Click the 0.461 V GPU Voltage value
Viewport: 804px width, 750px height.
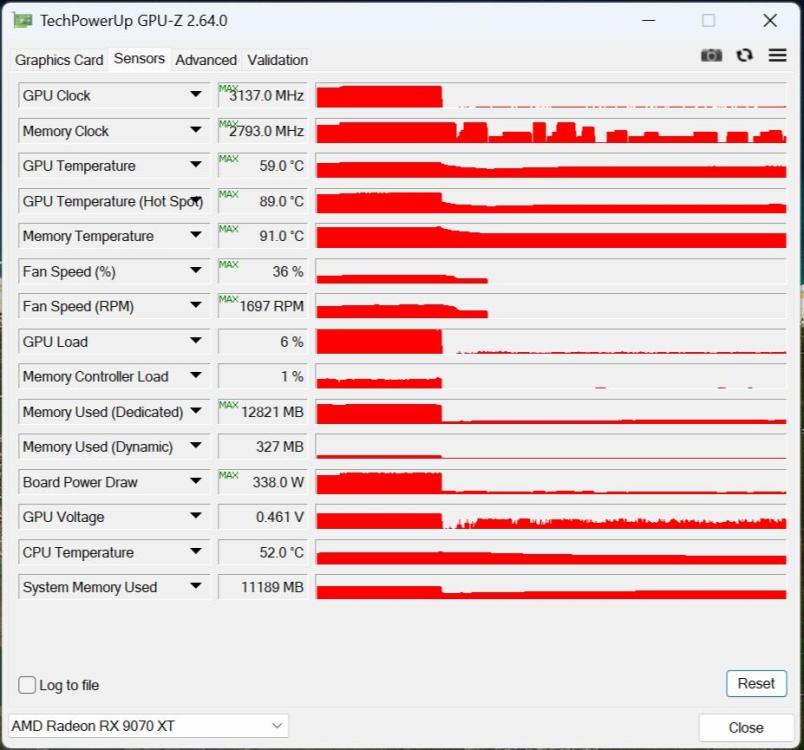tap(263, 517)
